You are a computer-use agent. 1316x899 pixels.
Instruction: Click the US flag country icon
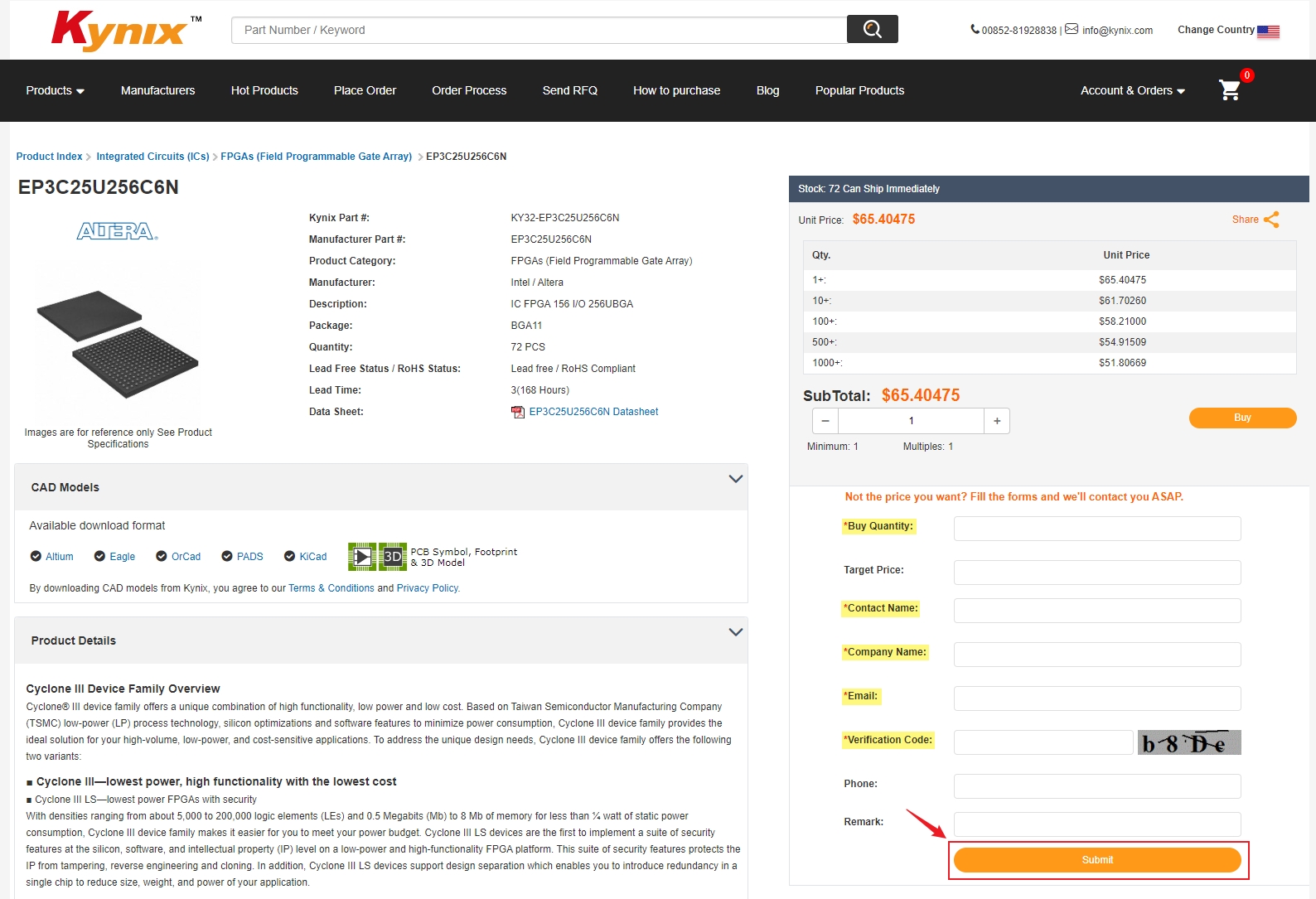click(x=1268, y=31)
